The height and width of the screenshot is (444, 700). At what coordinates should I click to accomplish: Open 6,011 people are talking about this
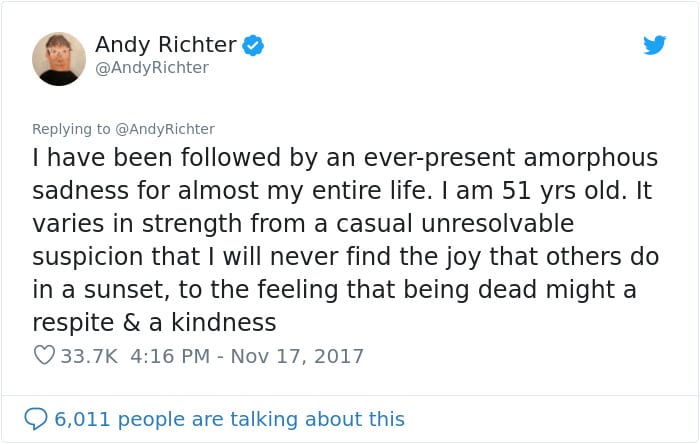click(229, 419)
